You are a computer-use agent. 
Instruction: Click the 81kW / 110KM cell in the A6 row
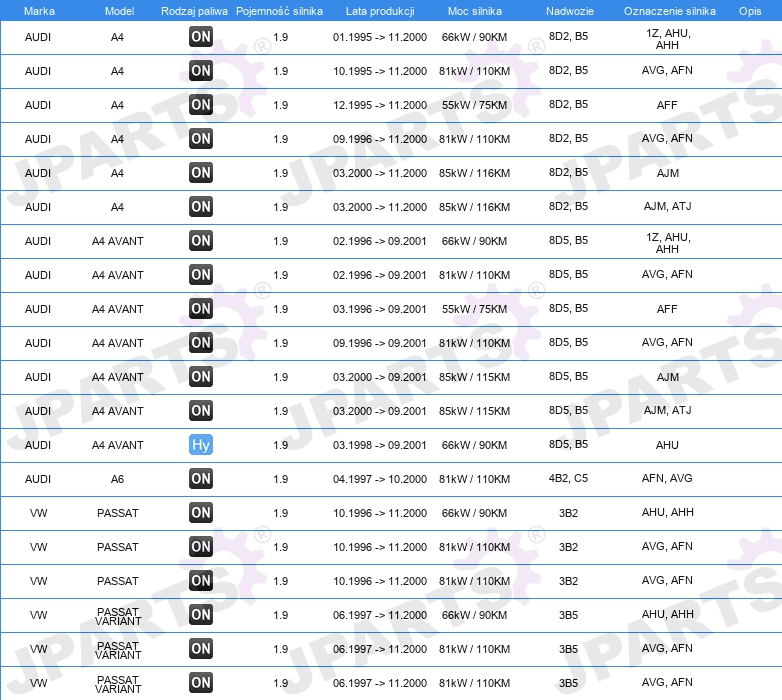click(474, 479)
